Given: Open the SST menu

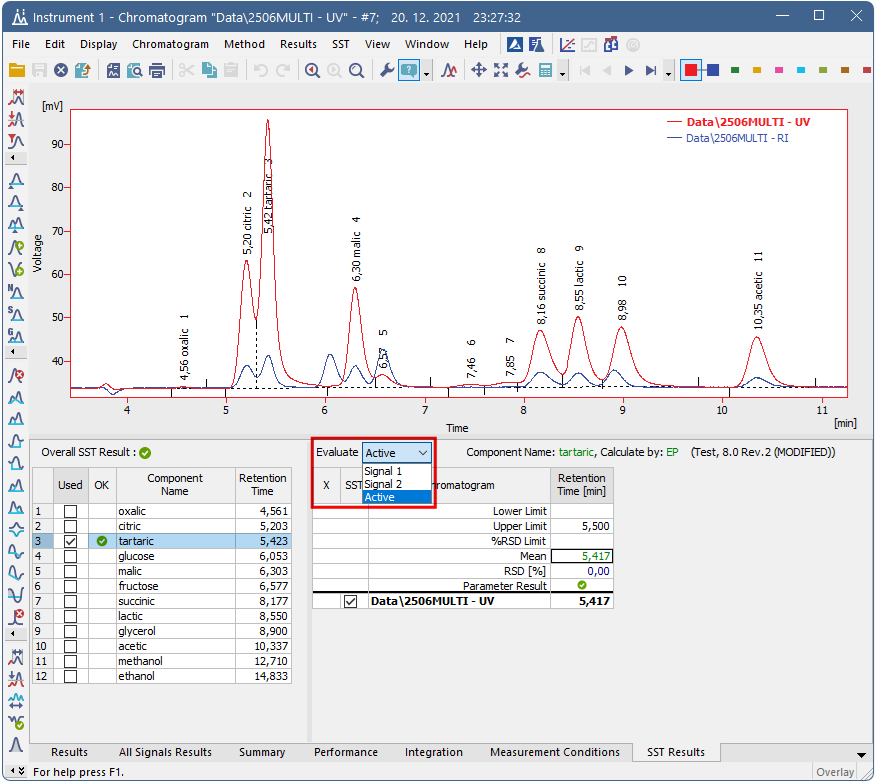Looking at the screenshot, I should pyautogui.click(x=340, y=44).
